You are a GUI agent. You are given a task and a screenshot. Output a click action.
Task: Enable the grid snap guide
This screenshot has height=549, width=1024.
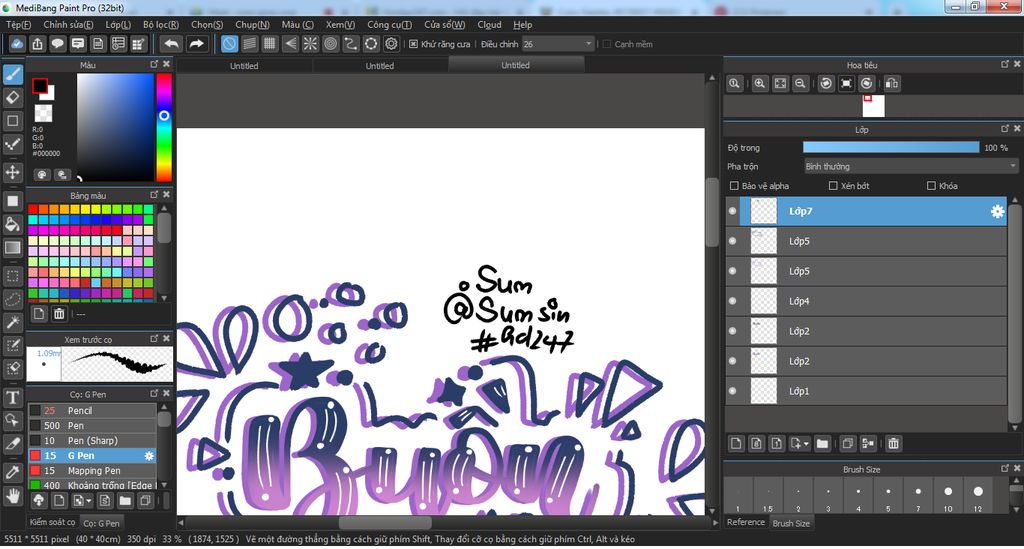point(270,44)
